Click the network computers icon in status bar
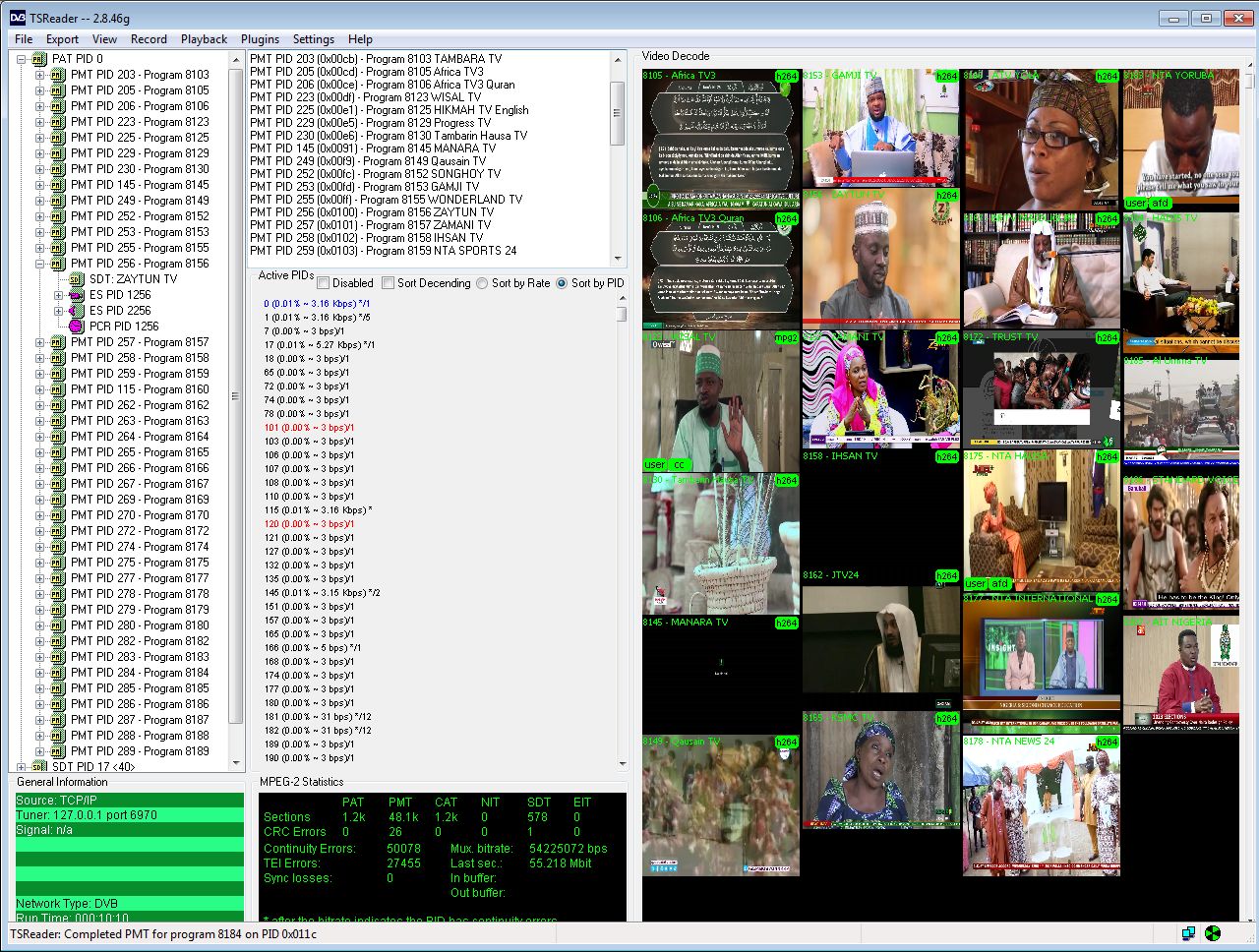The width and height of the screenshot is (1259, 952). click(1188, 933)
